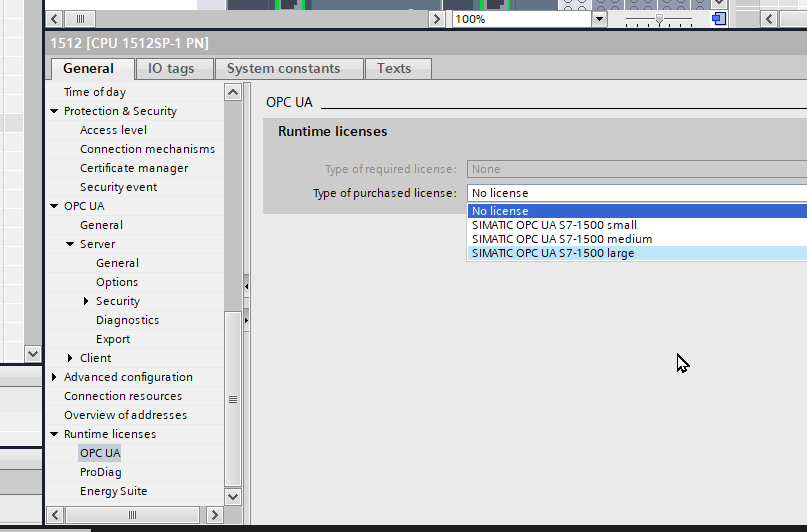Expand the Security node under Server
807x532 pixels.
pyautogui.click(x=86, y=301)
